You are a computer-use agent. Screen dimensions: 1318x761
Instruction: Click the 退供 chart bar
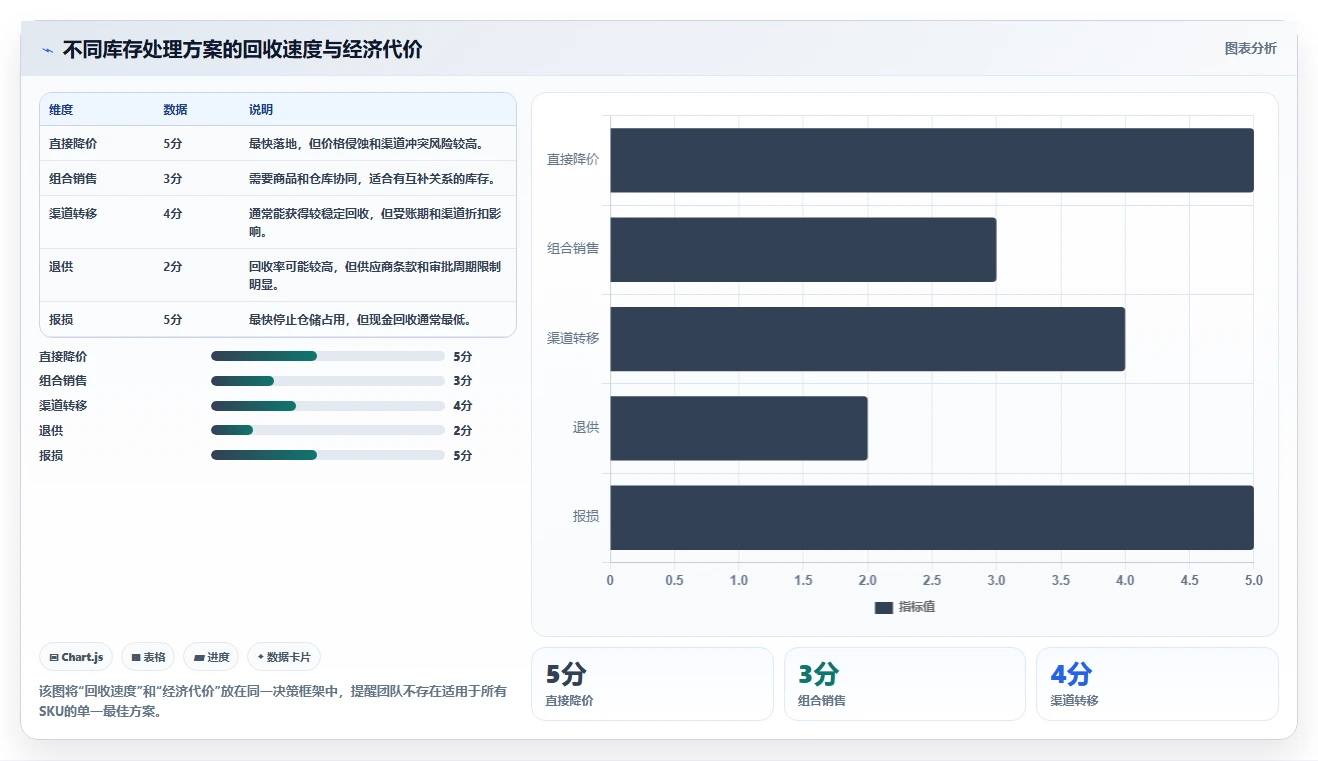(739, 428)
